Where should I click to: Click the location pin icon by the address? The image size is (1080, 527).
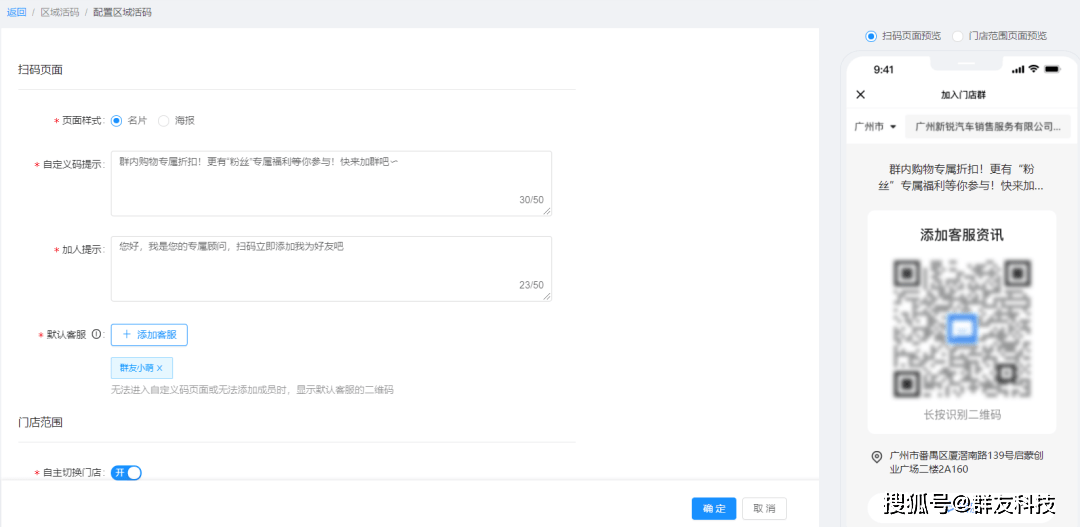[x=877, y=456]
